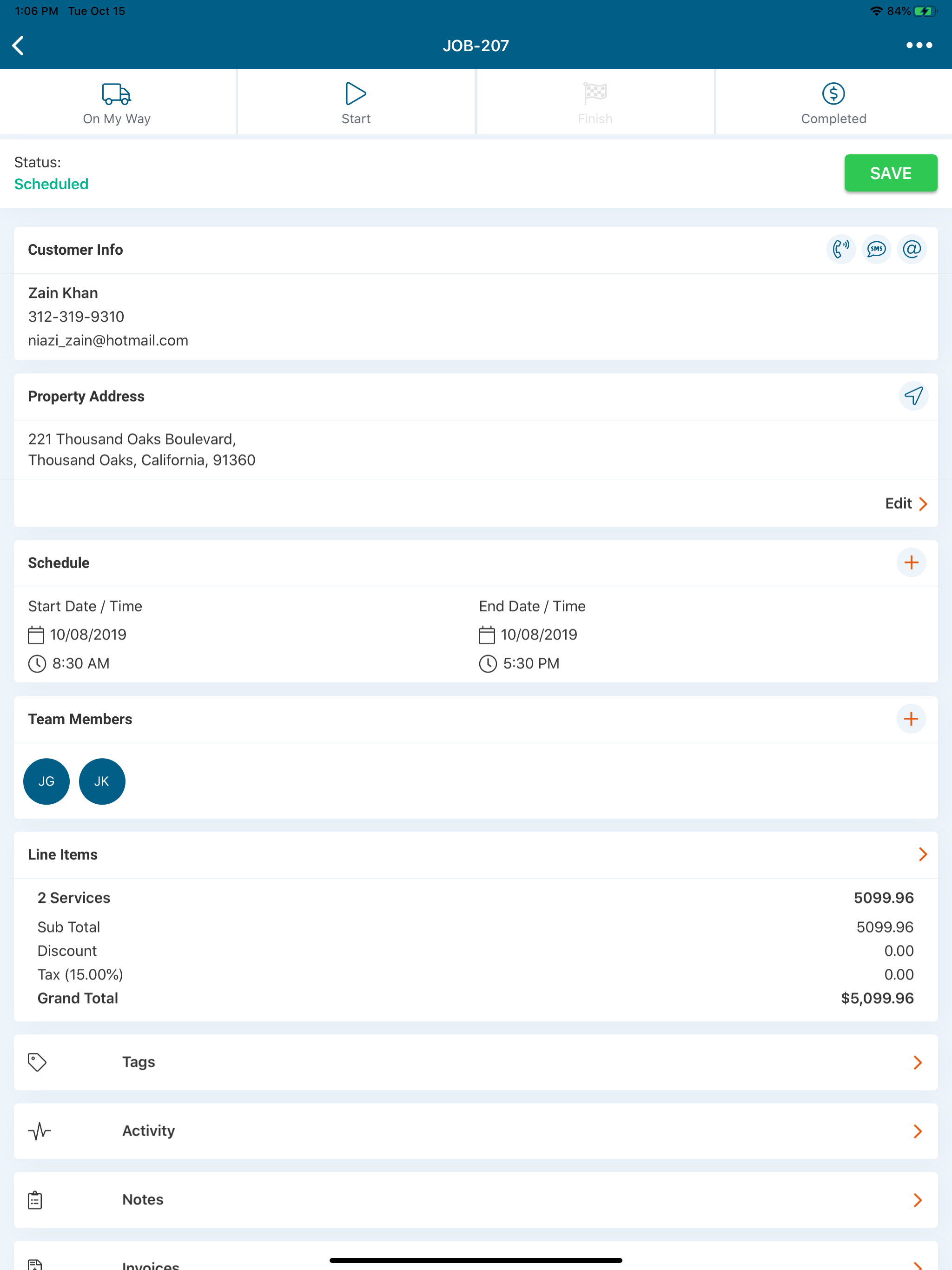The height and width of the screenshot is (1270, 952).
Task: Tap the Sub Total row
Action: 476,926
